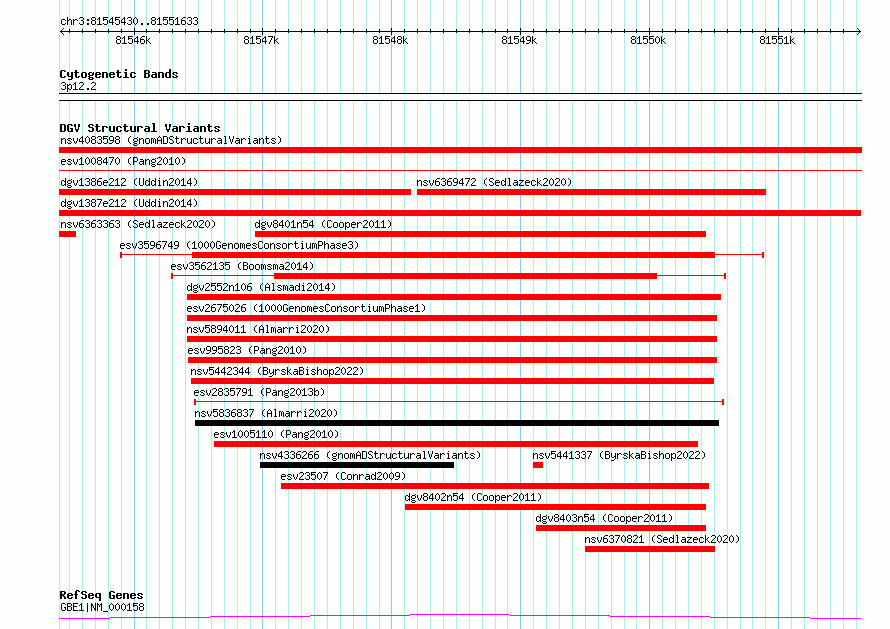Click the dgv2552n106 (Alsmadi2014) label

(x=262, y=287)
